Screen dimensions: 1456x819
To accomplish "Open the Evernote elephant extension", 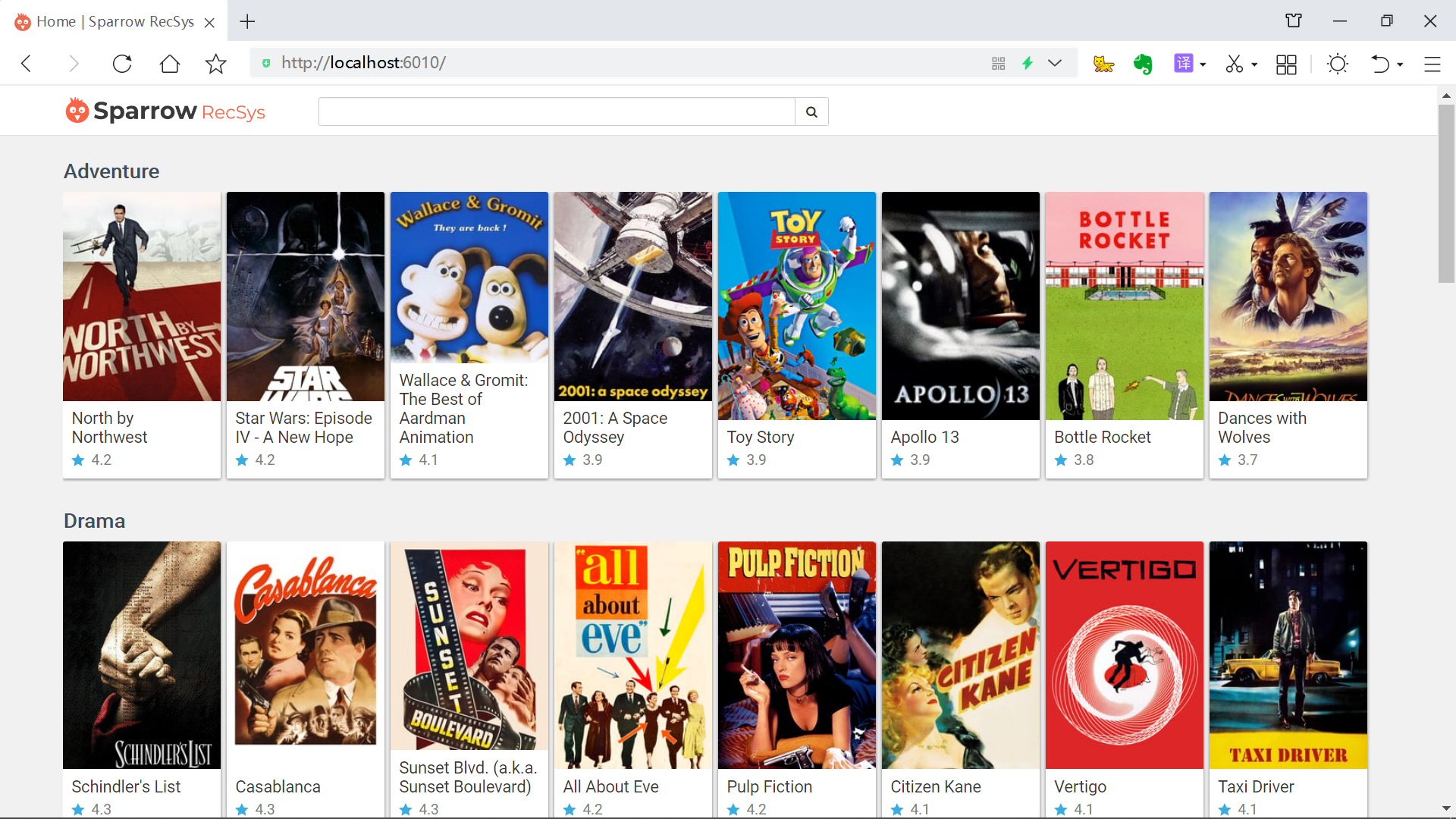I will click(1143, 64).
